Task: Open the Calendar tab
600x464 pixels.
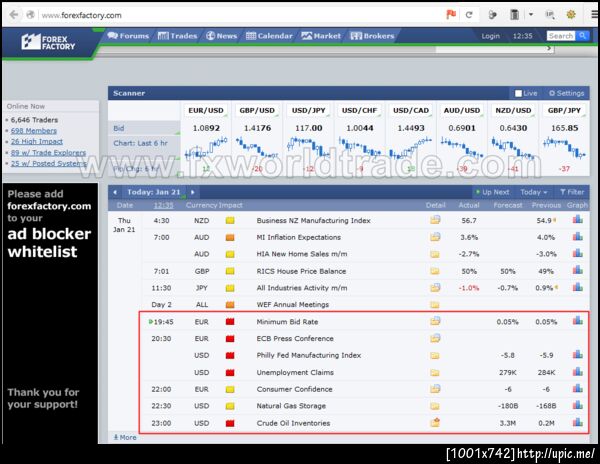Action: [x=269, y=36]
